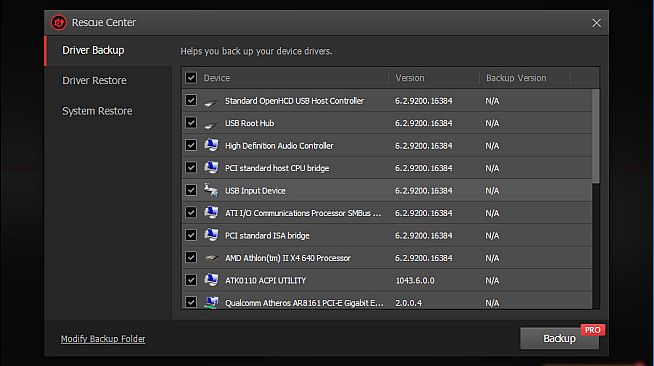
Task: Select the USB Input Device name
Action: pyautogui.click(x=255, y=191)
